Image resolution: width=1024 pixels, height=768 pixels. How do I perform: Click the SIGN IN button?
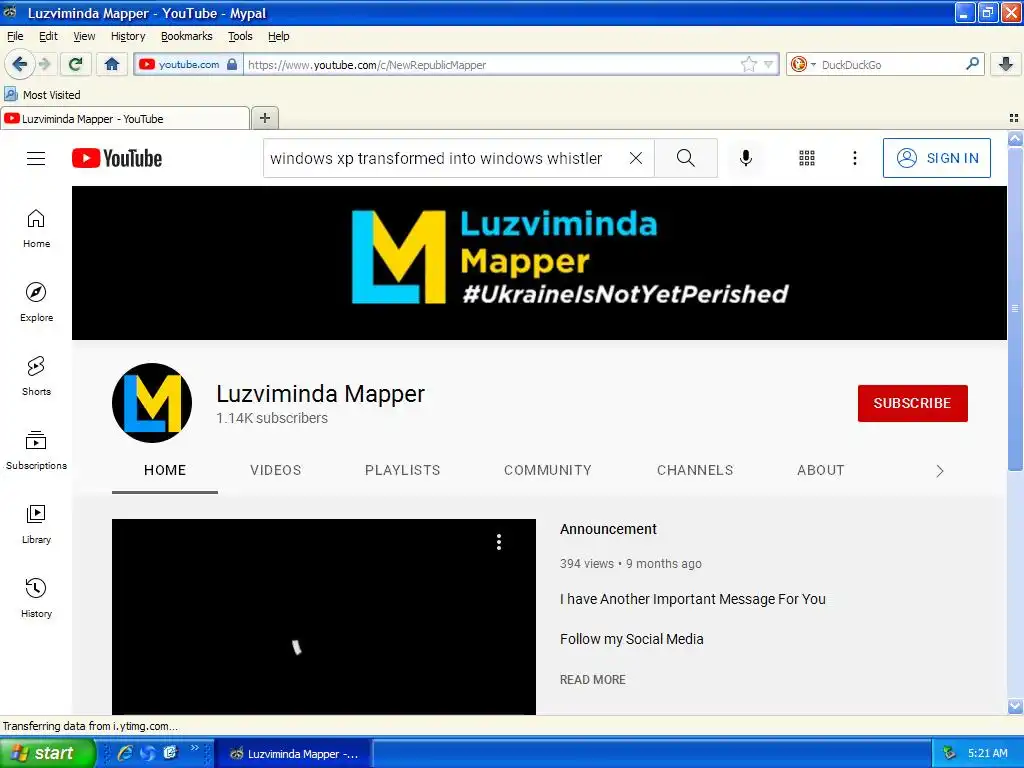(936, 158)
